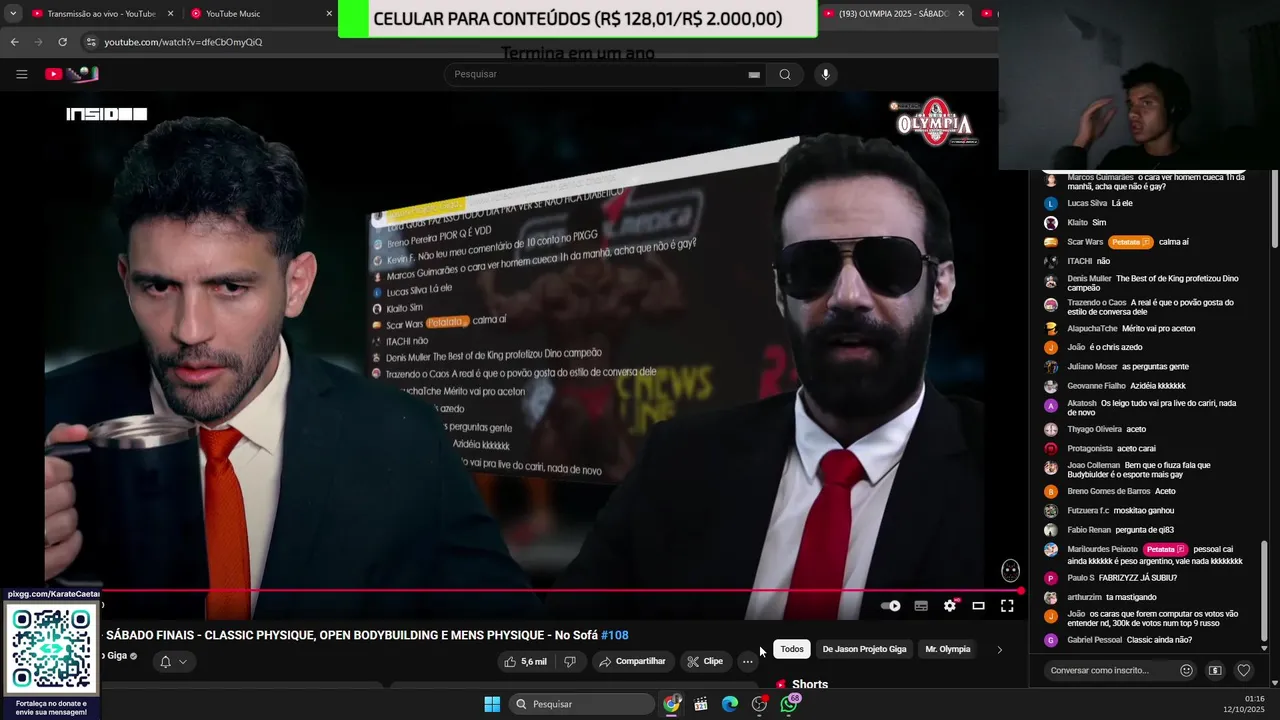Open on-screen keyboard icon in search box

point(754,74)
